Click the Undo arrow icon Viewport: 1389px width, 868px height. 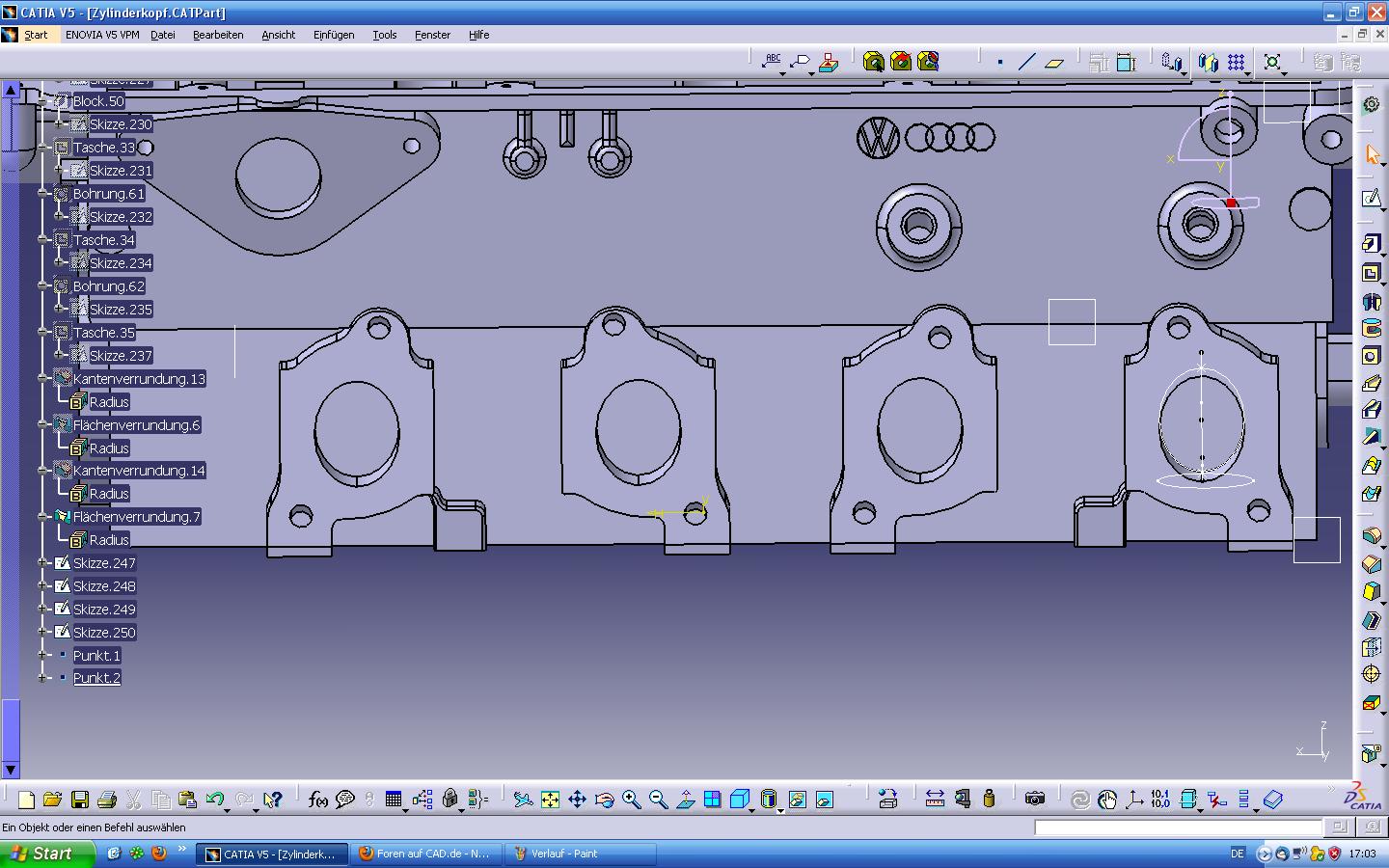point(215,800)
